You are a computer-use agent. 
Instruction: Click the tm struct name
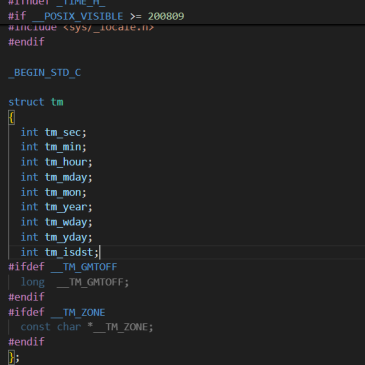point(57,102)
